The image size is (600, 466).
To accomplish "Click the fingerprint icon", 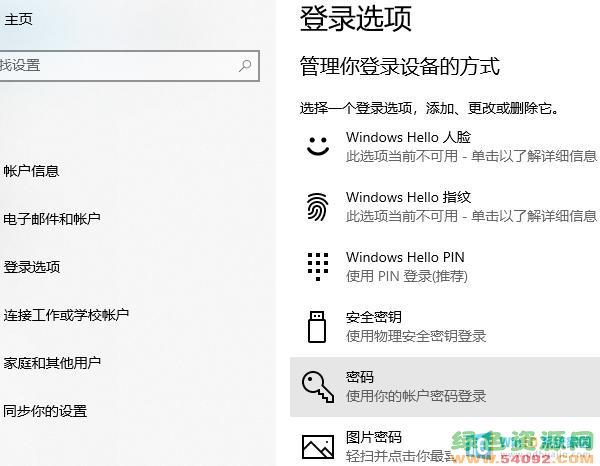I will 318,207.
